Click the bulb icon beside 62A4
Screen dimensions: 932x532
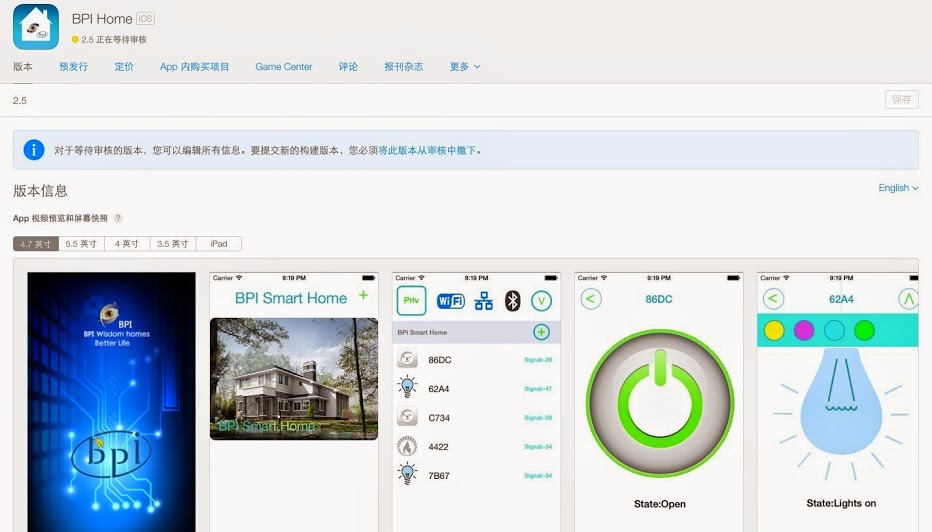(x=407, y=388)
